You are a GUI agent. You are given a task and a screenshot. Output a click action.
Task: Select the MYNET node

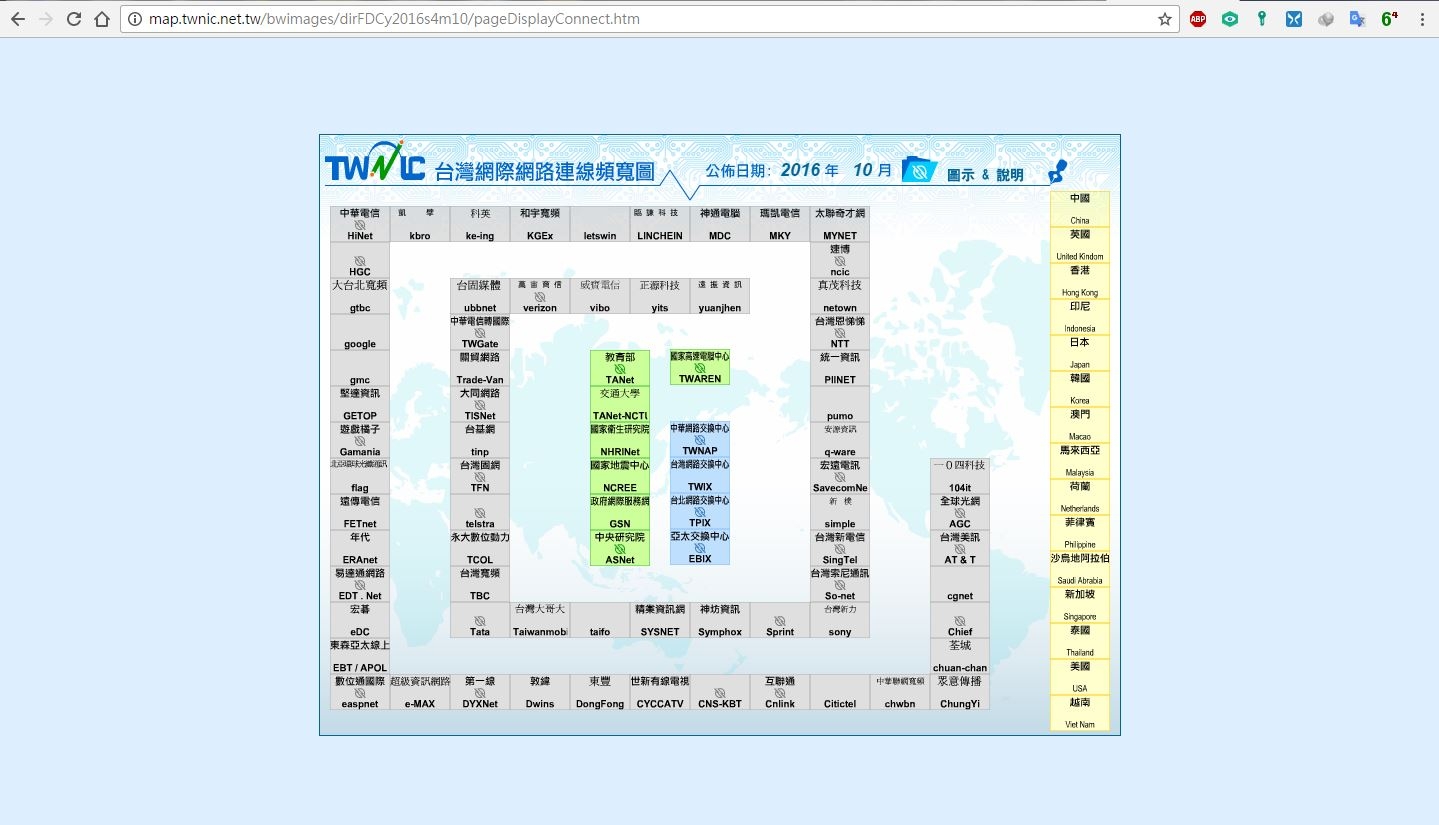coord(840,224)
